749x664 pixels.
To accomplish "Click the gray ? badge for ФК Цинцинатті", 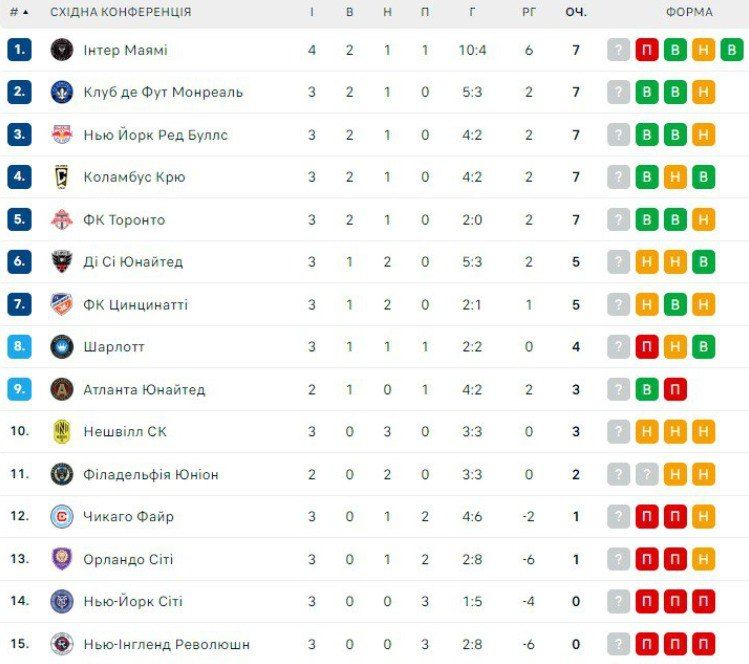I will pos(619,304).
